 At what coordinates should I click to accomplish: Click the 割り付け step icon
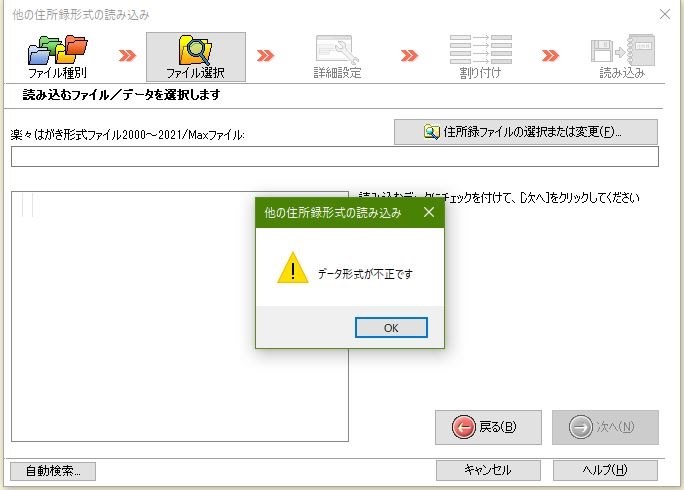coord(480,56)
